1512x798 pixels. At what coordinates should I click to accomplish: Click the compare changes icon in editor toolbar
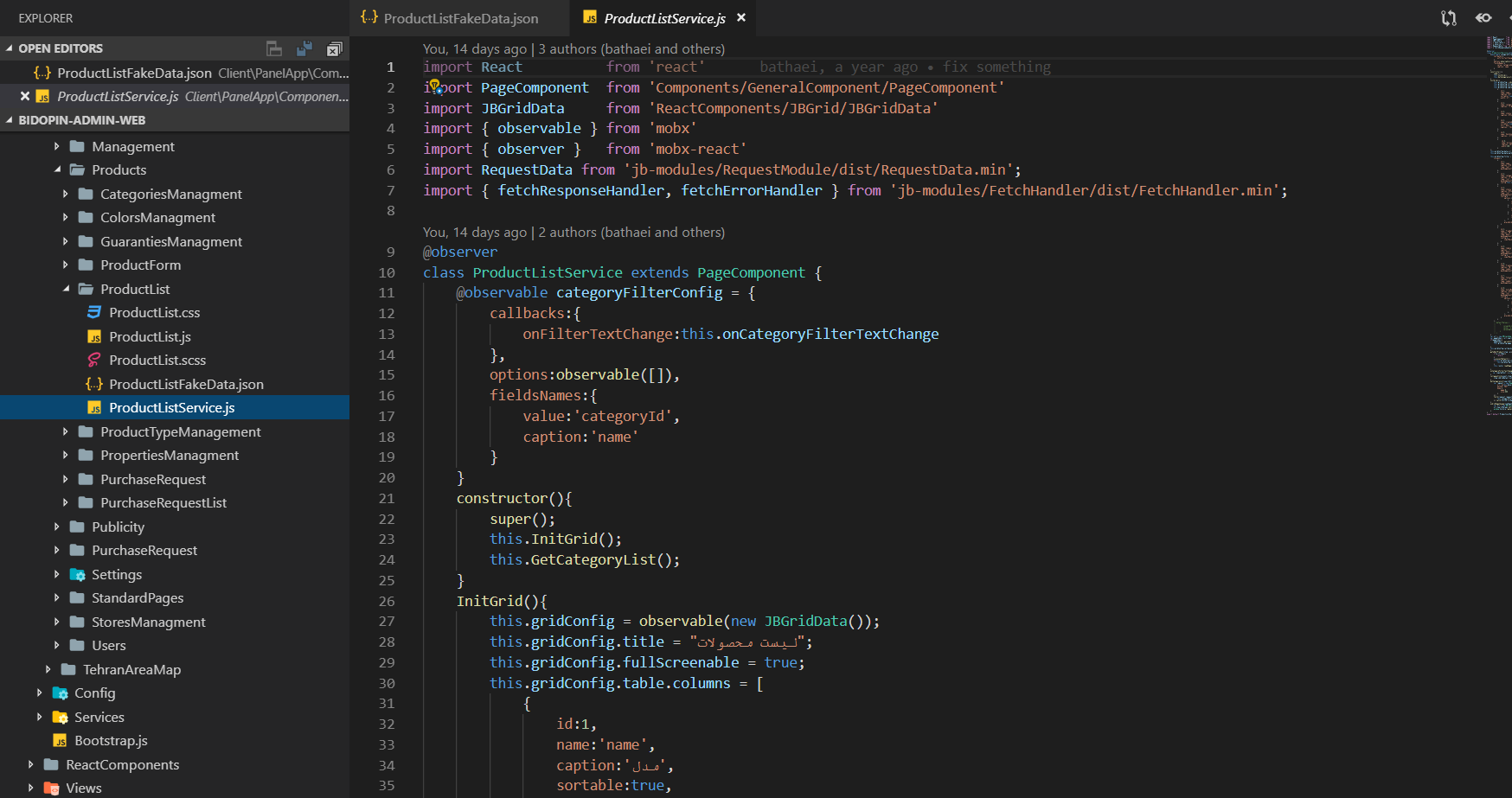pos(1448,17)
